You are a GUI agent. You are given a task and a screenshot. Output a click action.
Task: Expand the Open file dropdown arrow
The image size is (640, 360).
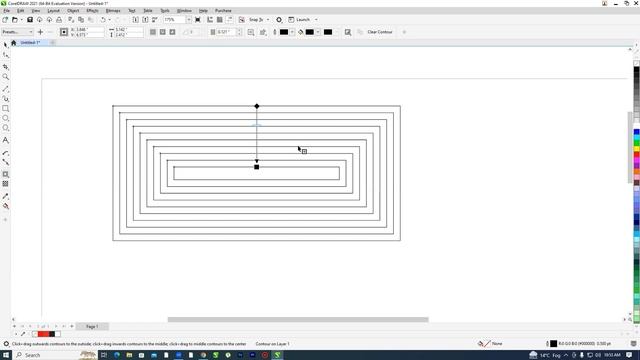tap(21, 20)
